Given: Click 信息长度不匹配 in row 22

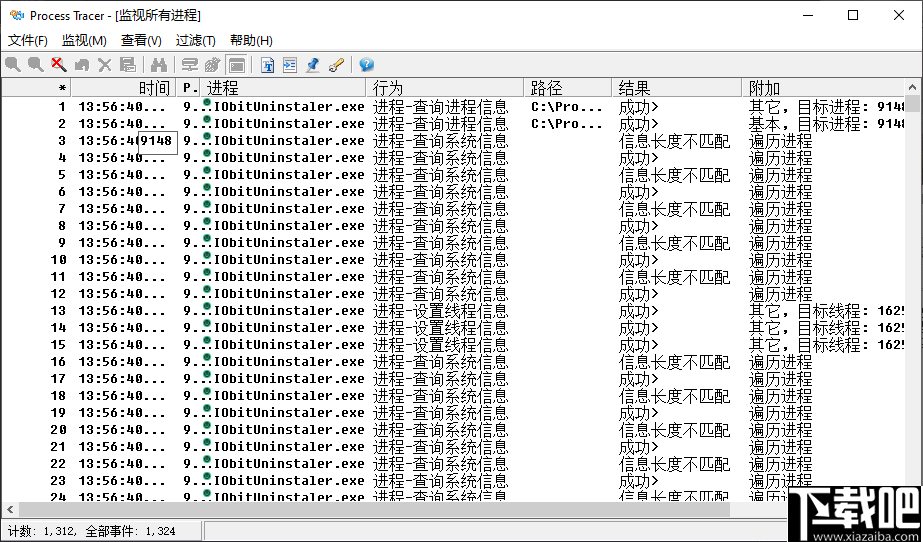Looking at the screenshot, I should (x=674, y=464).
